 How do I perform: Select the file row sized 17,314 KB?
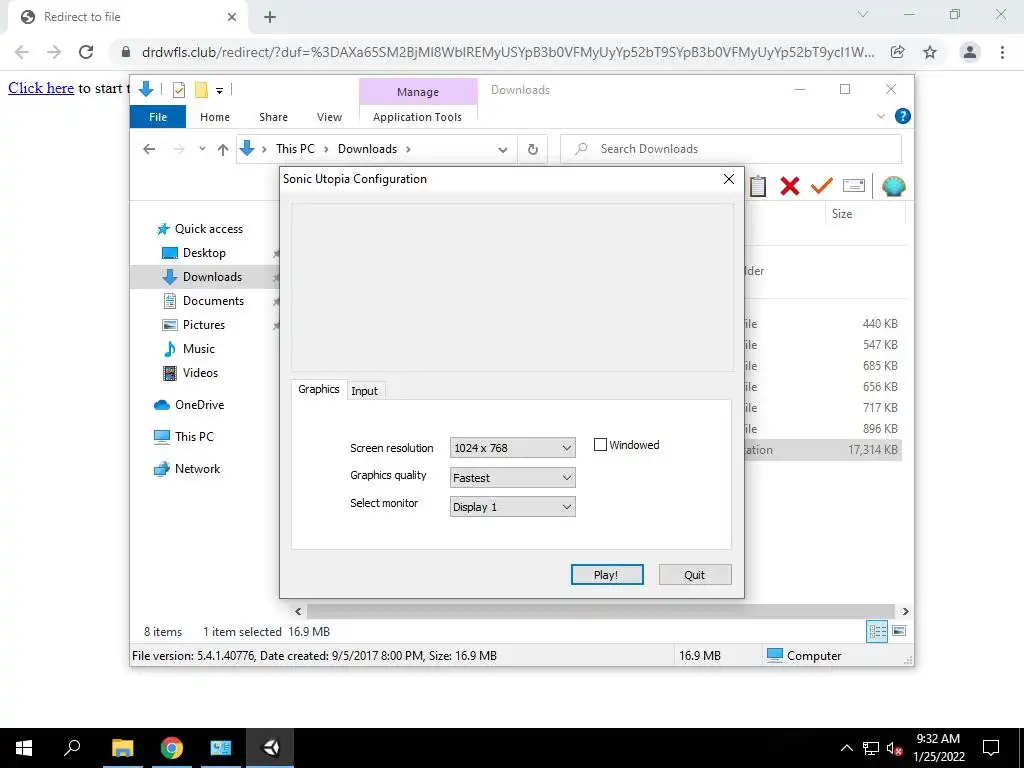point(823,450)
